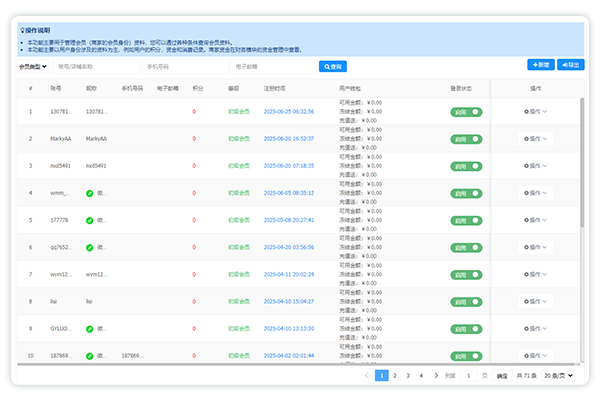Expand the 20条/页 page size selector

pos(558,376)
